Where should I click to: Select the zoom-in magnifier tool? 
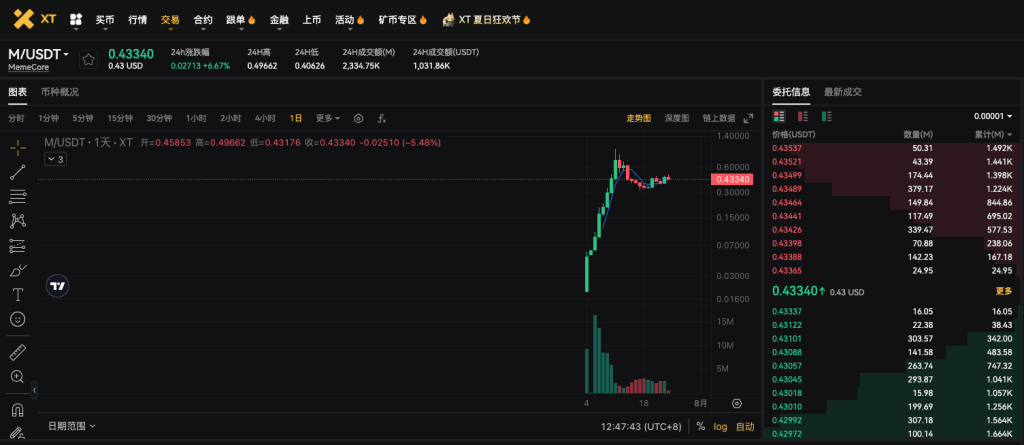(18, 376)
